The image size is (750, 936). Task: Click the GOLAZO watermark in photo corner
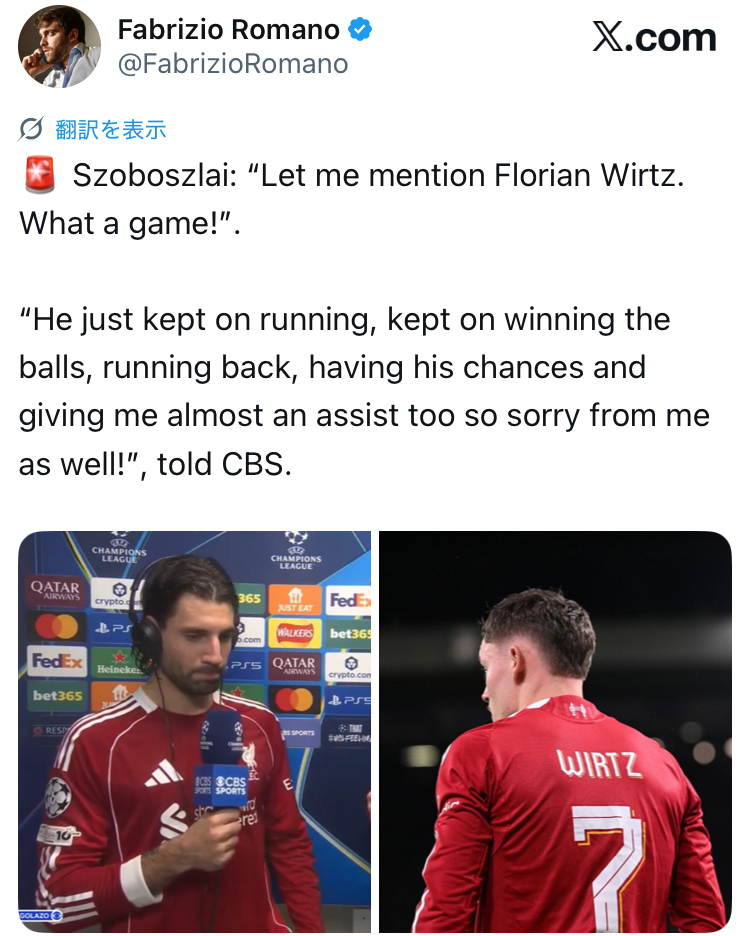[40, 915]
